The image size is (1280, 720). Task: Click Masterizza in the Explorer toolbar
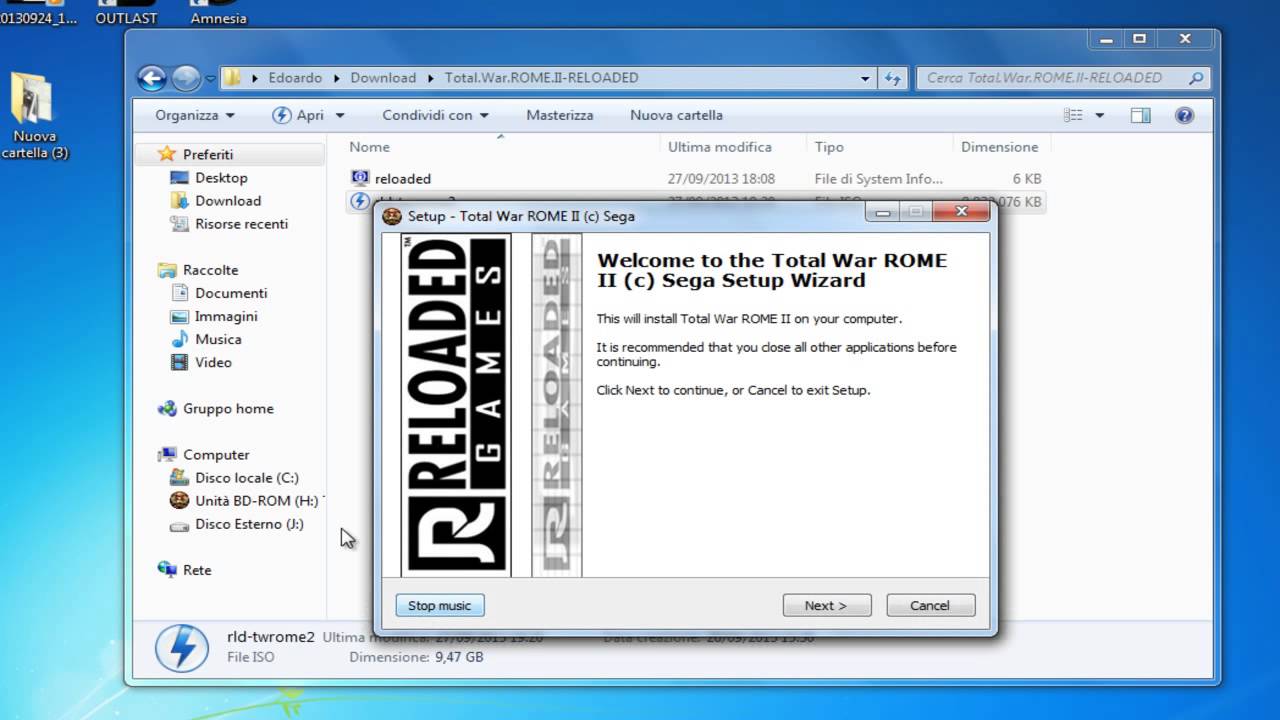[560, 115]
